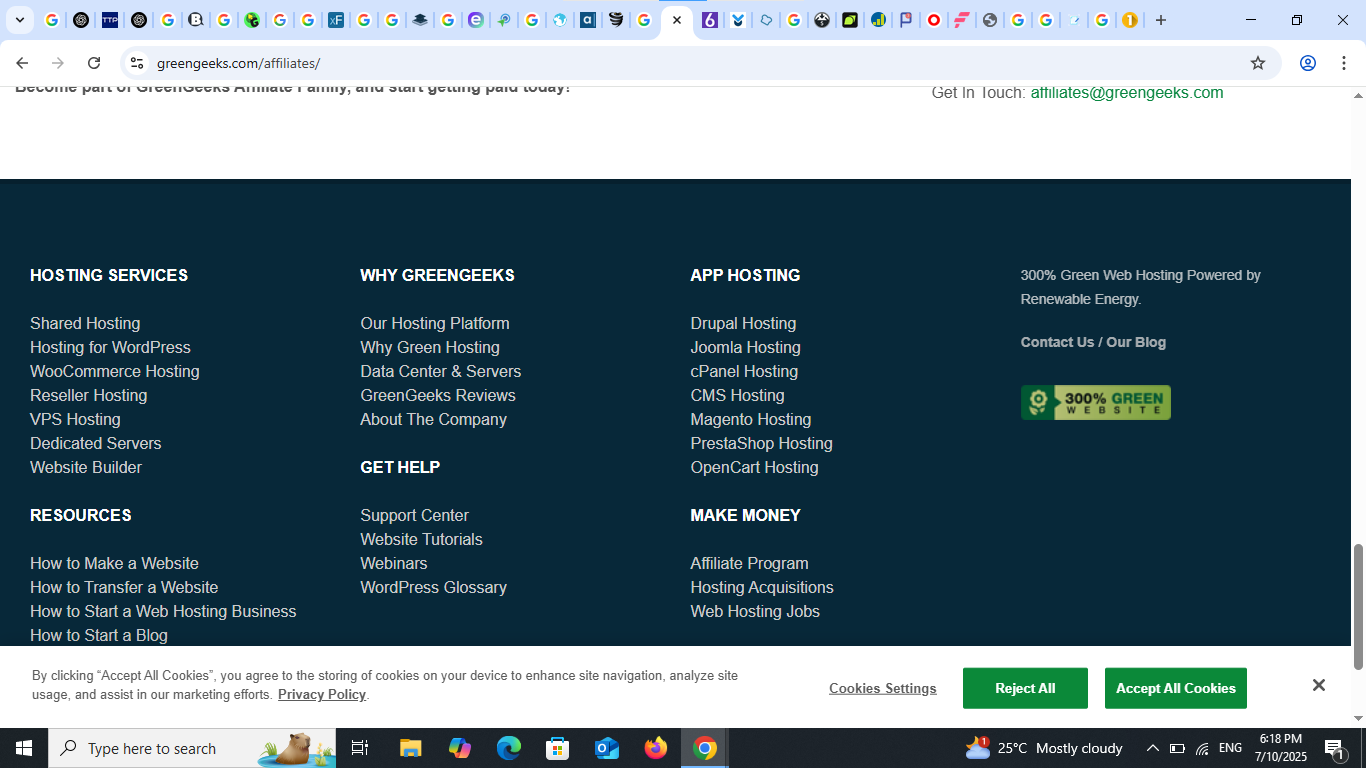Read GreenGeeks Reviews link
The width and height of the screenshot is (1366, 768).
click(x=438, y=395)
